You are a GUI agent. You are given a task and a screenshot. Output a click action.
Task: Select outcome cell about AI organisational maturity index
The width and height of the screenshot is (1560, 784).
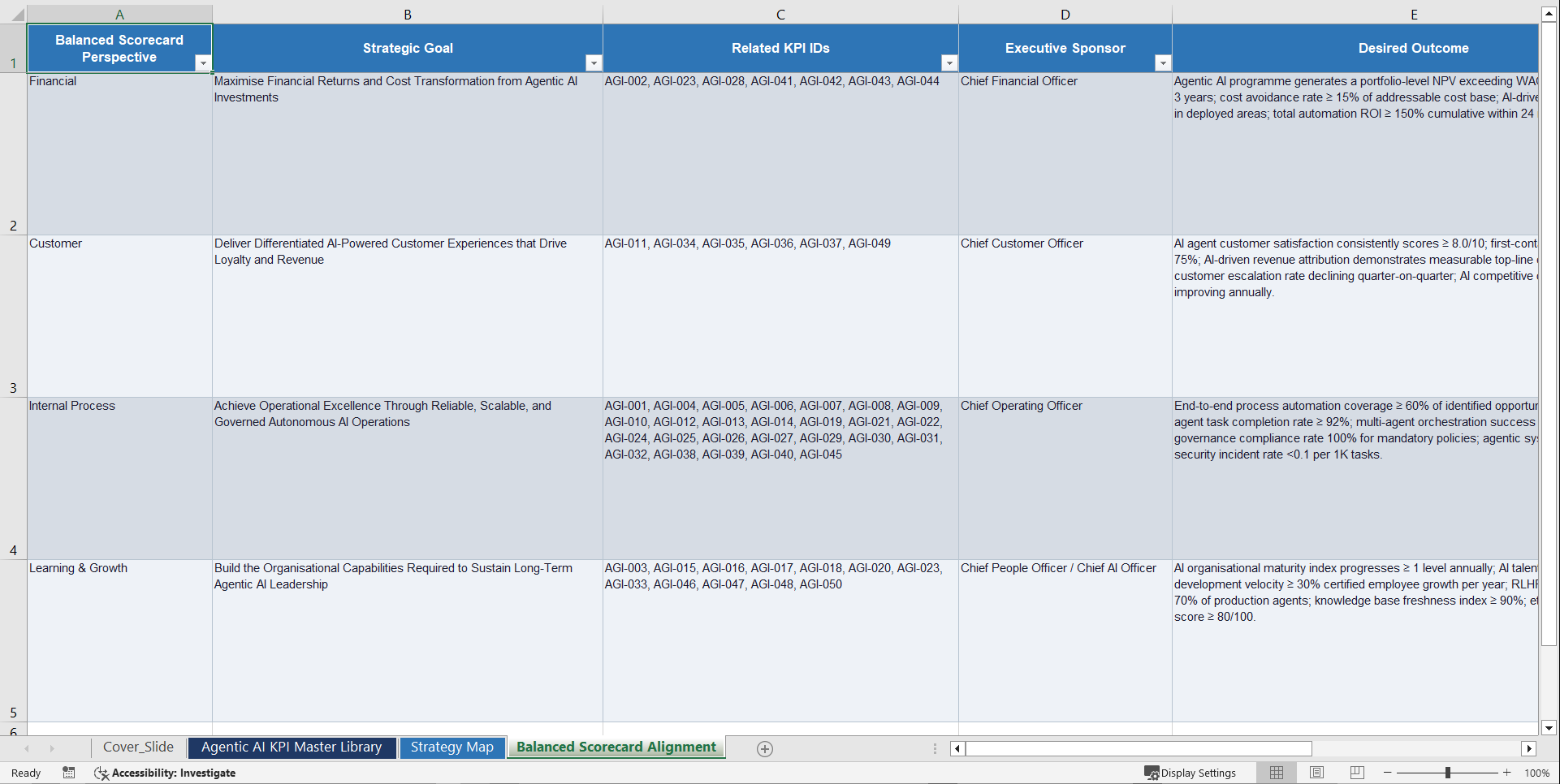coord(1355,641)
